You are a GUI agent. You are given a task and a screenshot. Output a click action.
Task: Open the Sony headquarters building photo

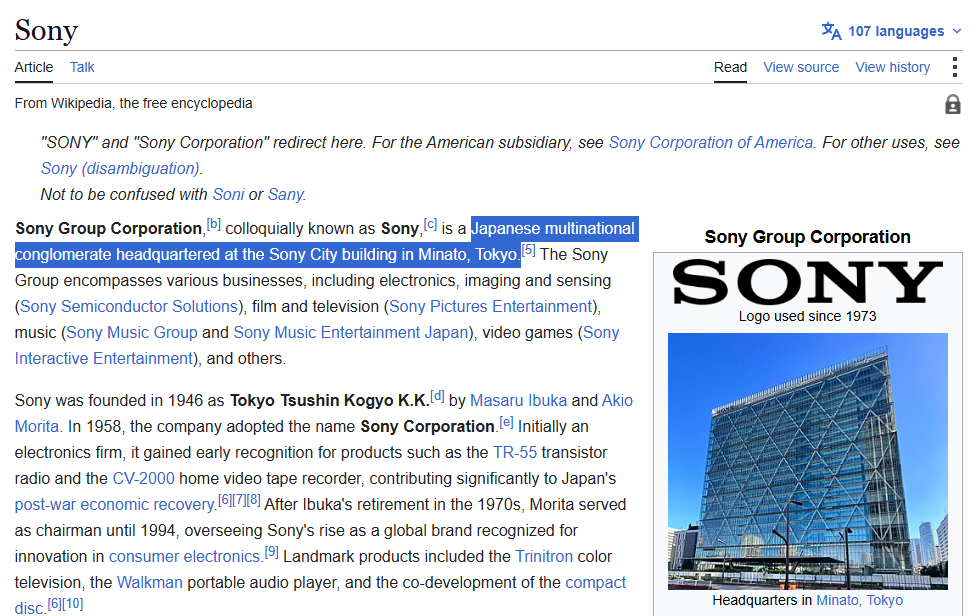point(807,461)
